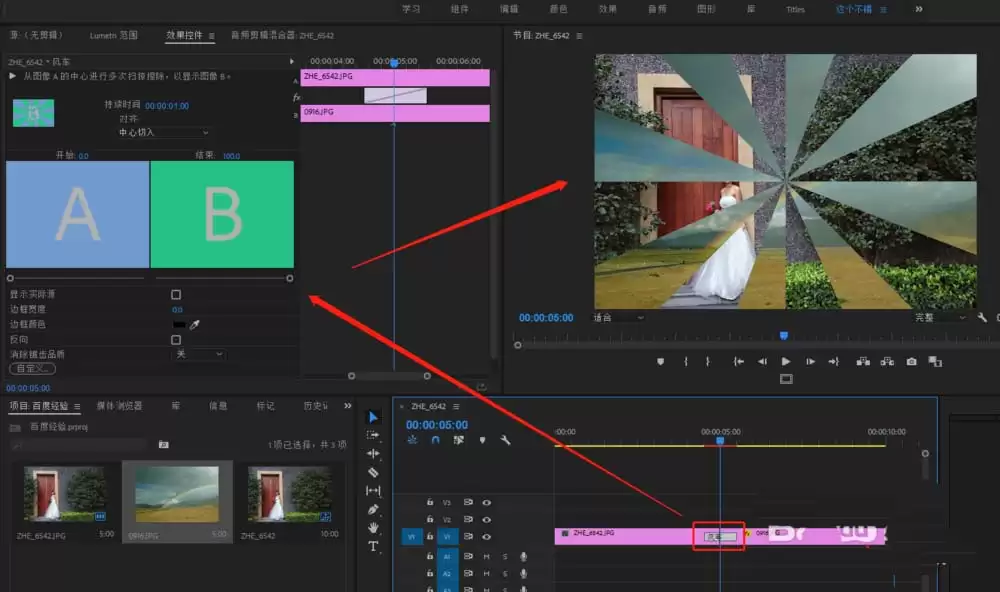
Task: Select the Pen tool
Action: pyautogui.click(x=373, y=509)
